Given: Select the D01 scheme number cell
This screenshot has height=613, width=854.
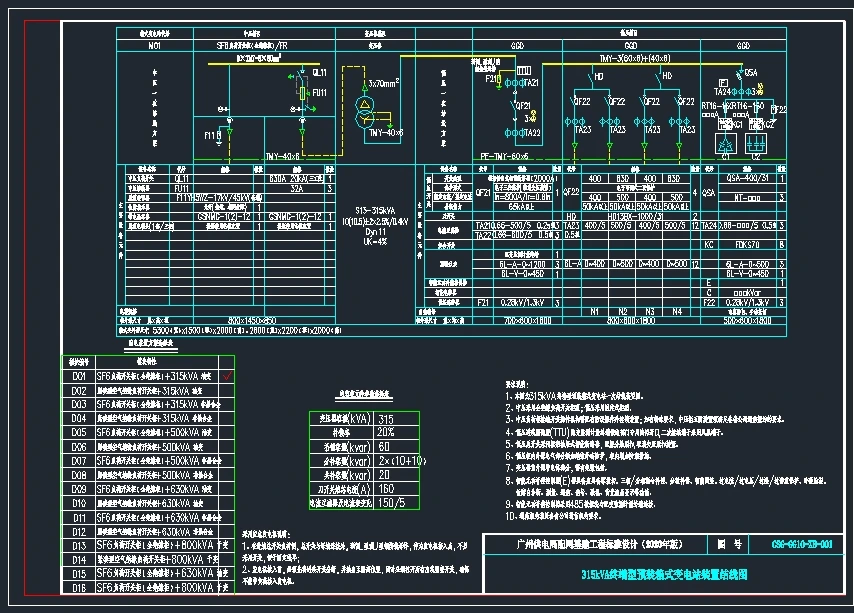Looking at the screenshot, I should [x=78, y=376].
